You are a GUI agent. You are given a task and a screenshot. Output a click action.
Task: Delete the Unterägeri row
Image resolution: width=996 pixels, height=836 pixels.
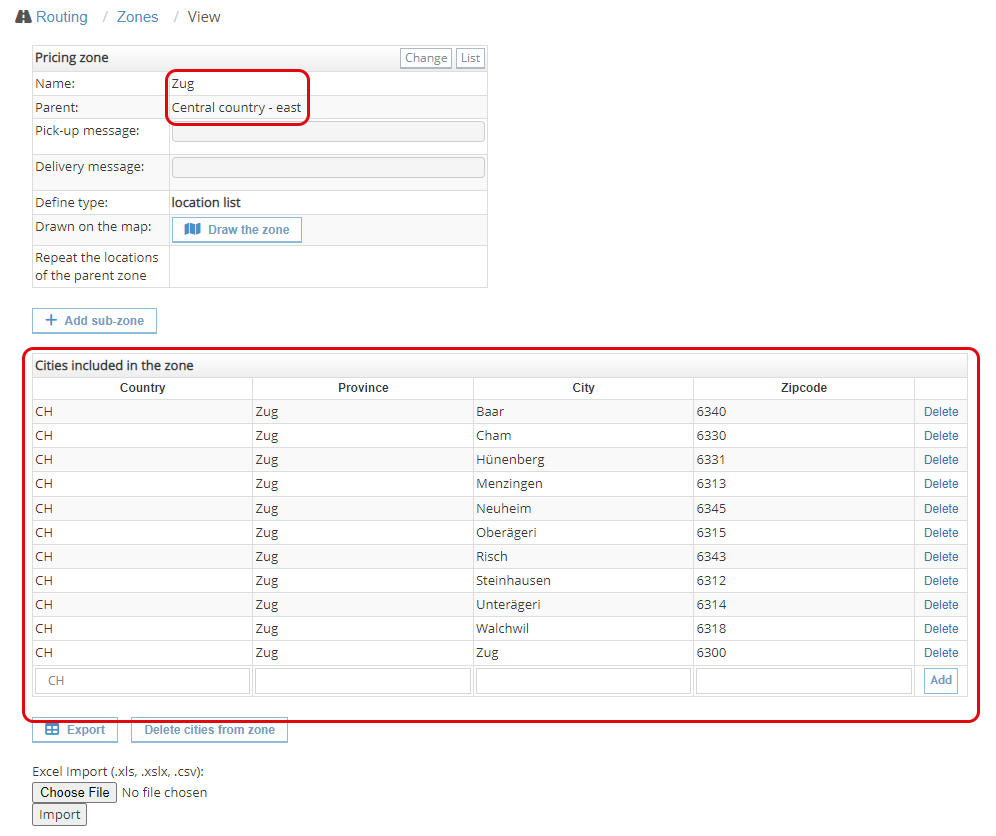click(941, 605)
